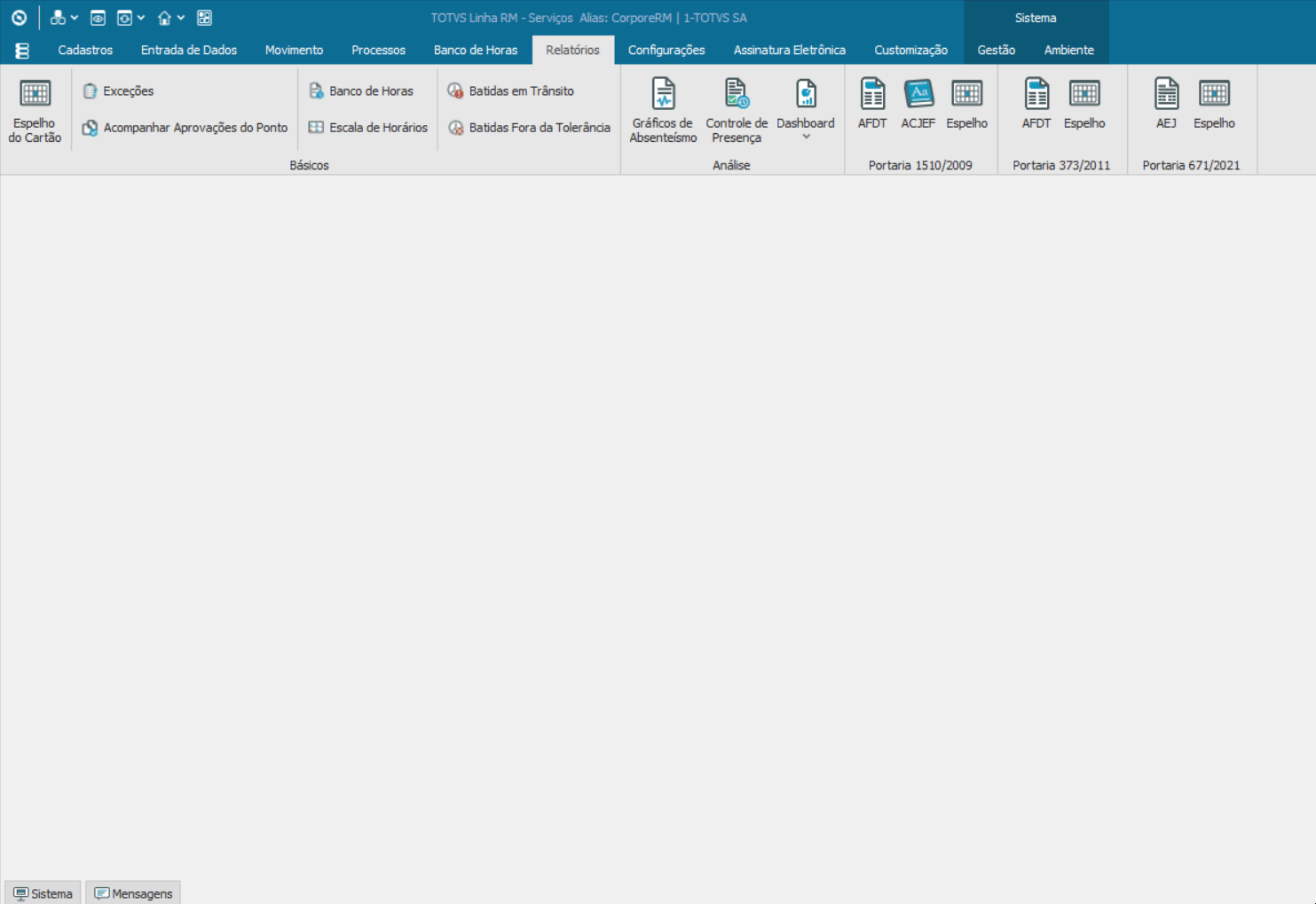1316x904 pixels.
Task: Select the Movimento ribbon tab
Action: tap(294, 51)
